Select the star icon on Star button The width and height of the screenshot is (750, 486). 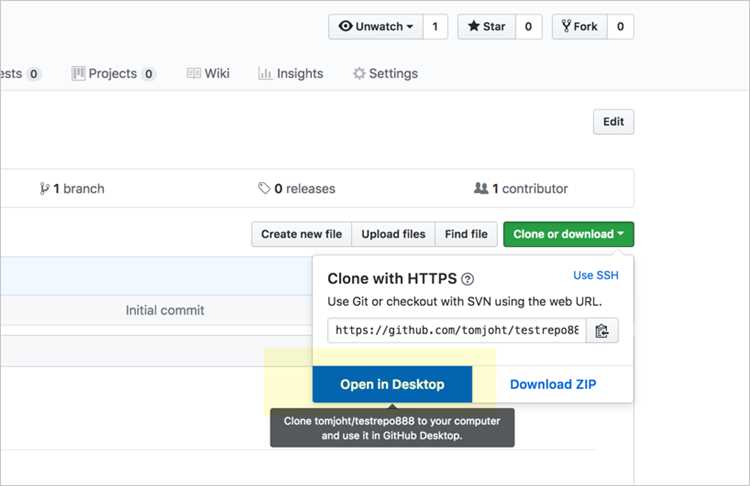pos(474,26)
